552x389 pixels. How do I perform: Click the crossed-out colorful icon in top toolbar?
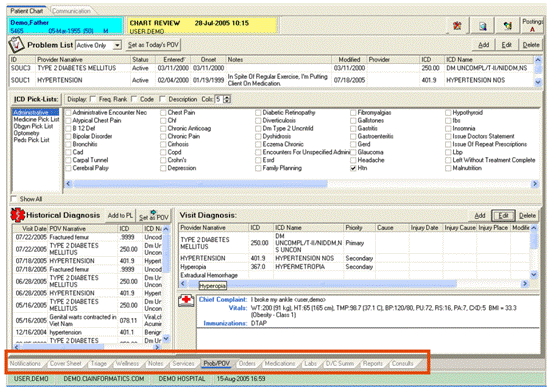[457, 25]
